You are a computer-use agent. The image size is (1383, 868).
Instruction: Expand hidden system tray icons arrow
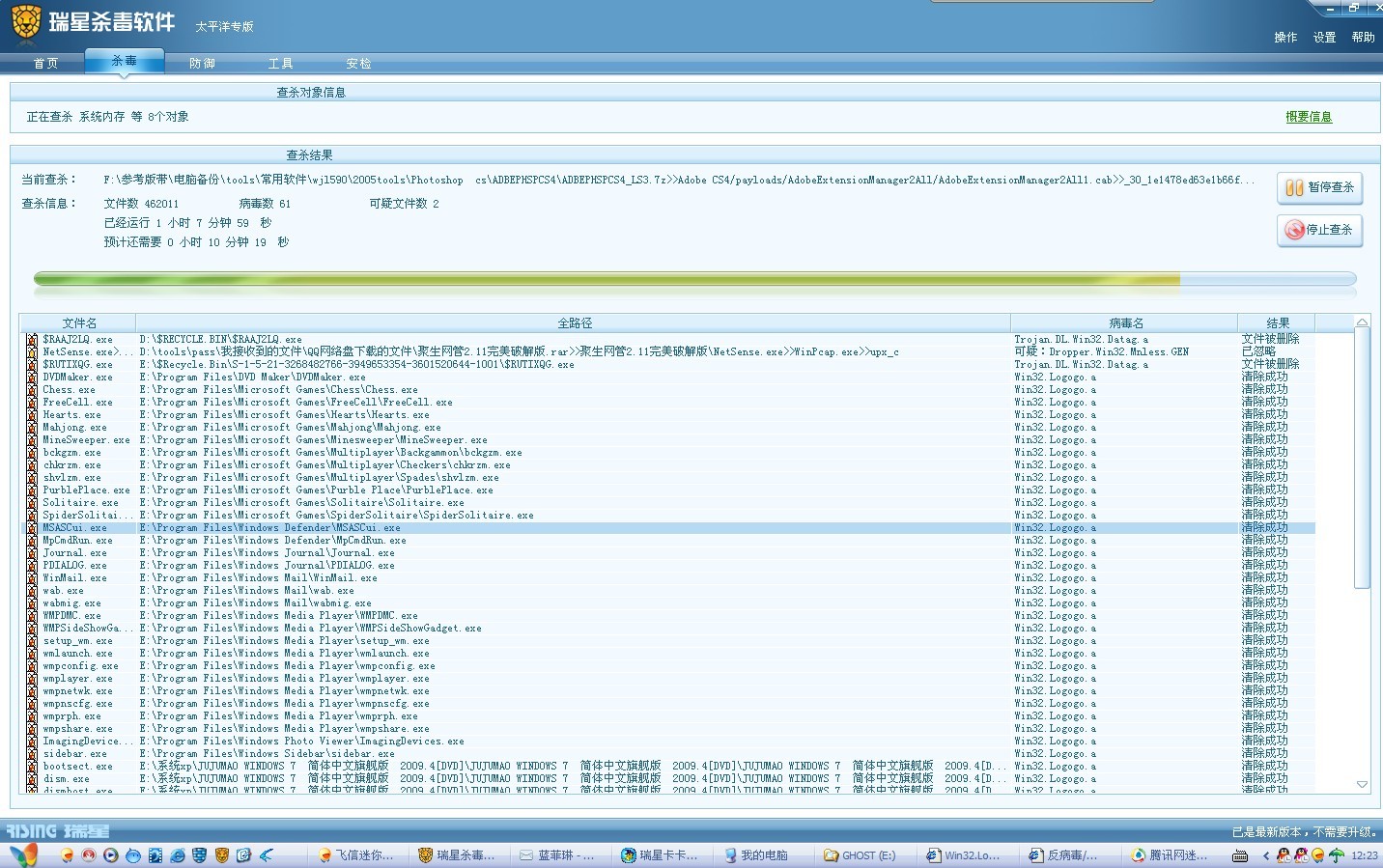(x=1265, y=855)
